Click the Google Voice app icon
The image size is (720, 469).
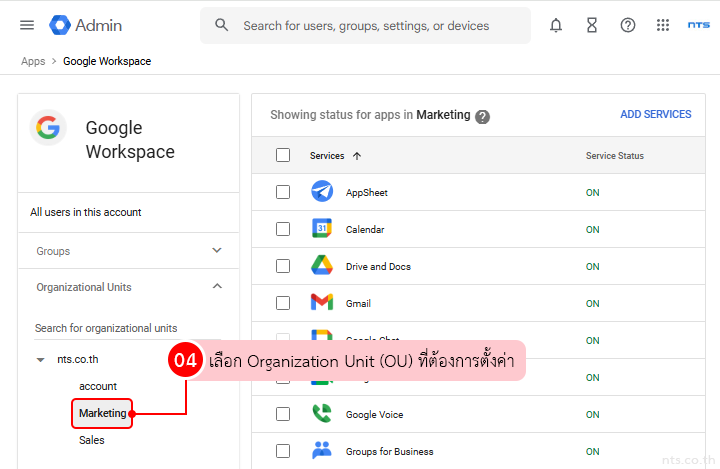click(x=321, y=414)
